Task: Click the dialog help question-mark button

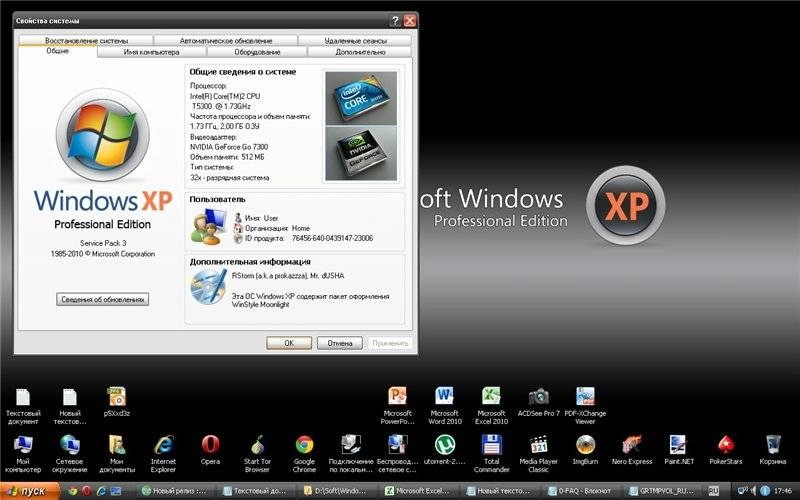Action: [x=395, y=20]
